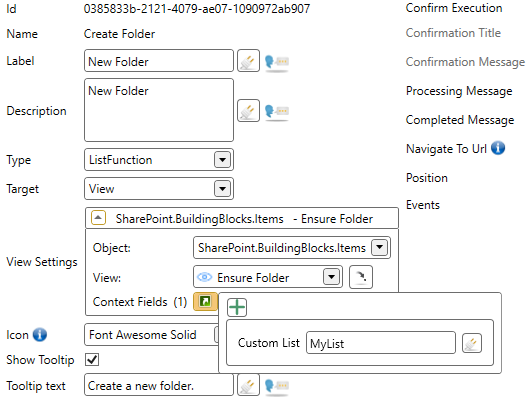Viewport: 526px width, 398px height.
Task: Click the plug icon next to Description box
Action: pos(248,110)
